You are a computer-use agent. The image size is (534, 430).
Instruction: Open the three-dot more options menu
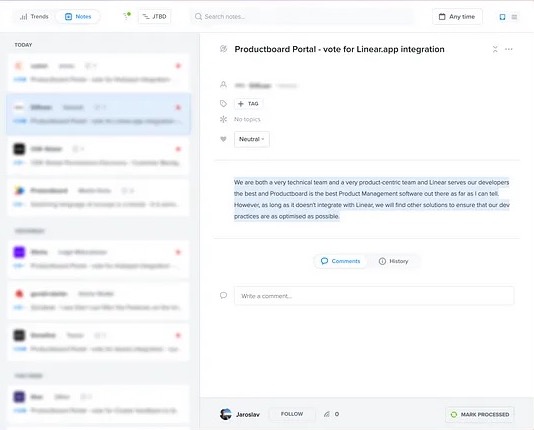[509, 49]
